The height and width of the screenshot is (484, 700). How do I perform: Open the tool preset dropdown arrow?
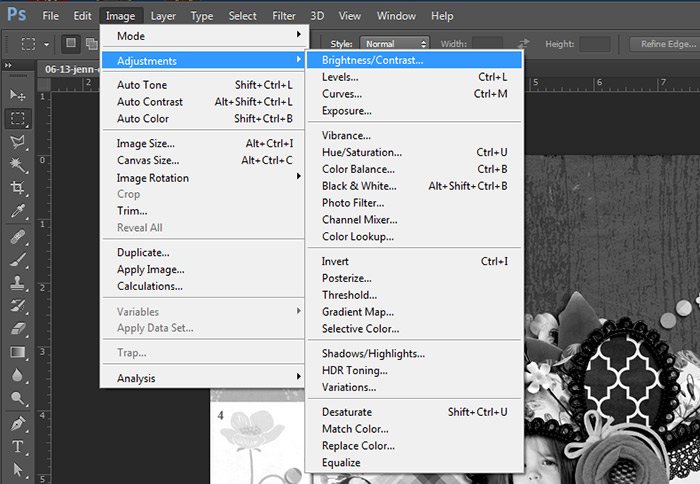point(46,44)
